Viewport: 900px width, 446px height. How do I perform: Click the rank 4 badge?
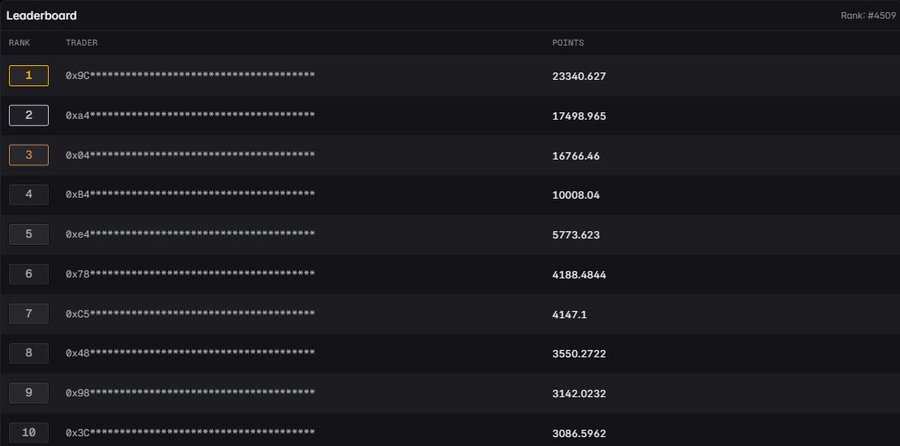point(29,195)
